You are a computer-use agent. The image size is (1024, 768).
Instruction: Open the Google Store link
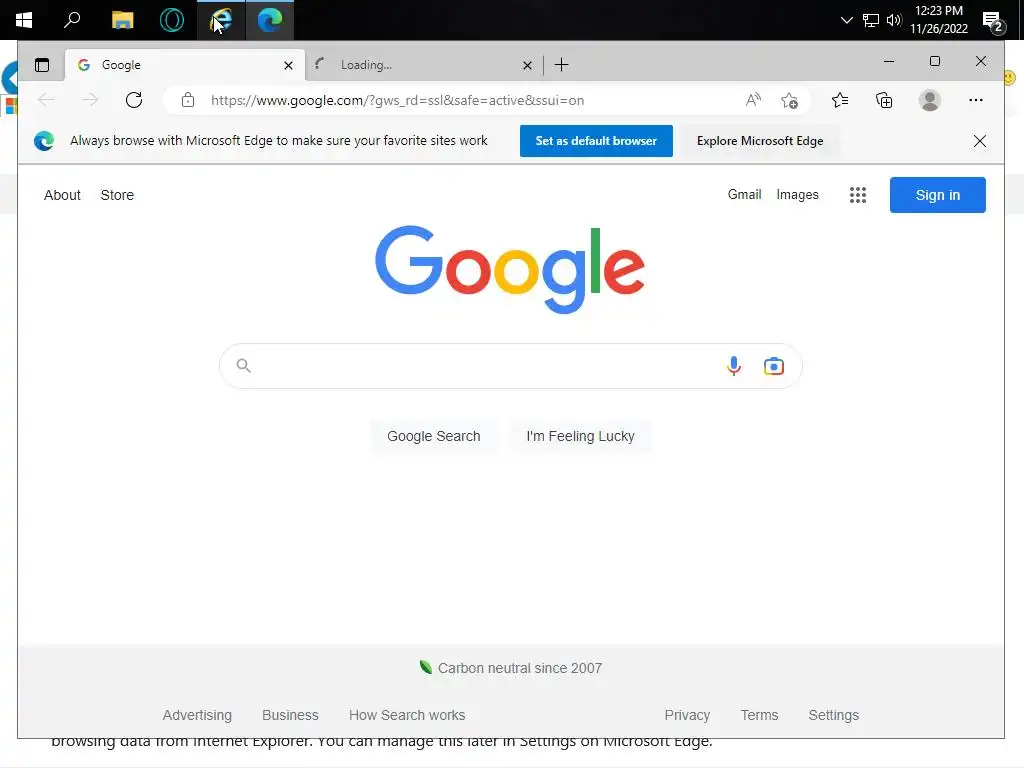tap(117, 195)
